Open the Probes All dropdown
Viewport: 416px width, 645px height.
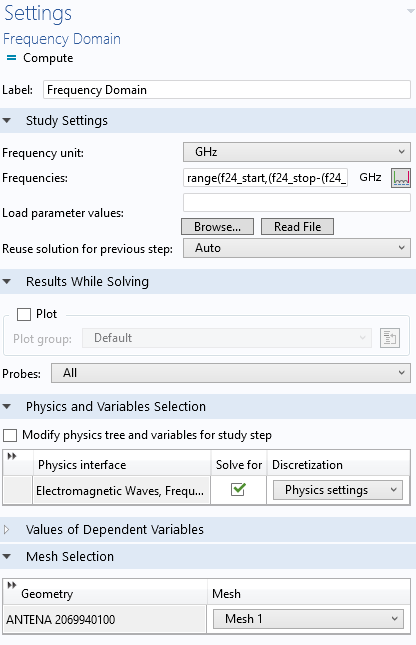[231, 373]
